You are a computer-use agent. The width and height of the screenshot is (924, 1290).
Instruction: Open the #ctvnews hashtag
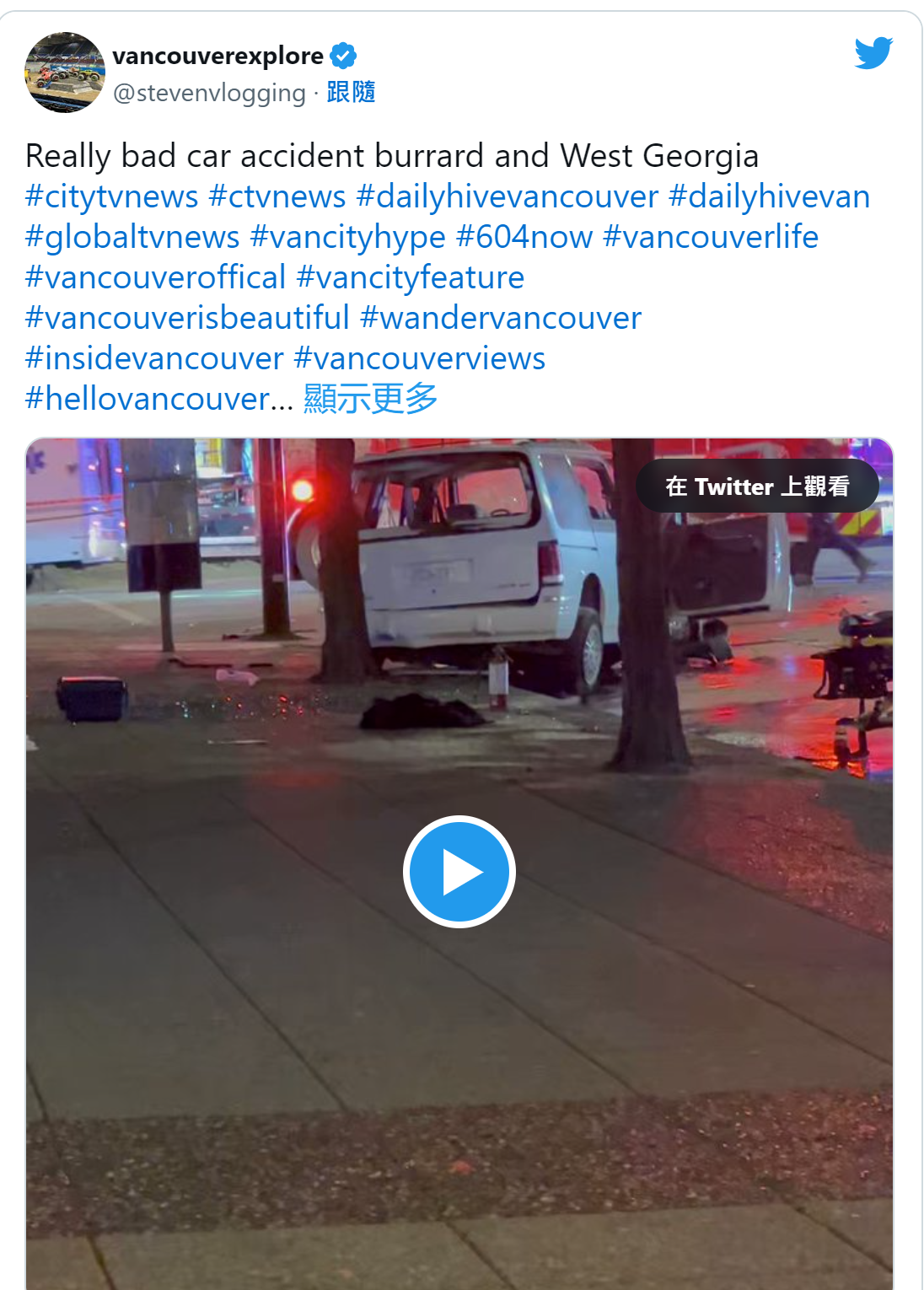[x=277, y=196]
